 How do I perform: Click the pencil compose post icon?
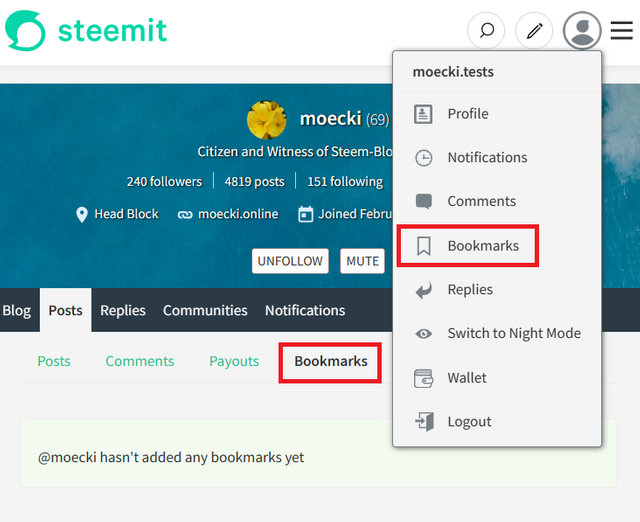point(534,31)
